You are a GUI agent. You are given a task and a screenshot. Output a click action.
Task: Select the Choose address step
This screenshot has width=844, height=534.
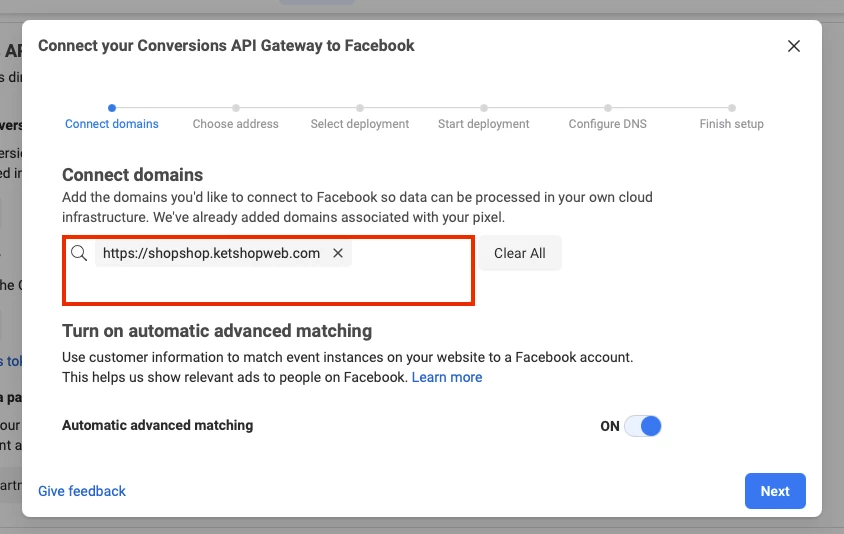pos(236,124)
